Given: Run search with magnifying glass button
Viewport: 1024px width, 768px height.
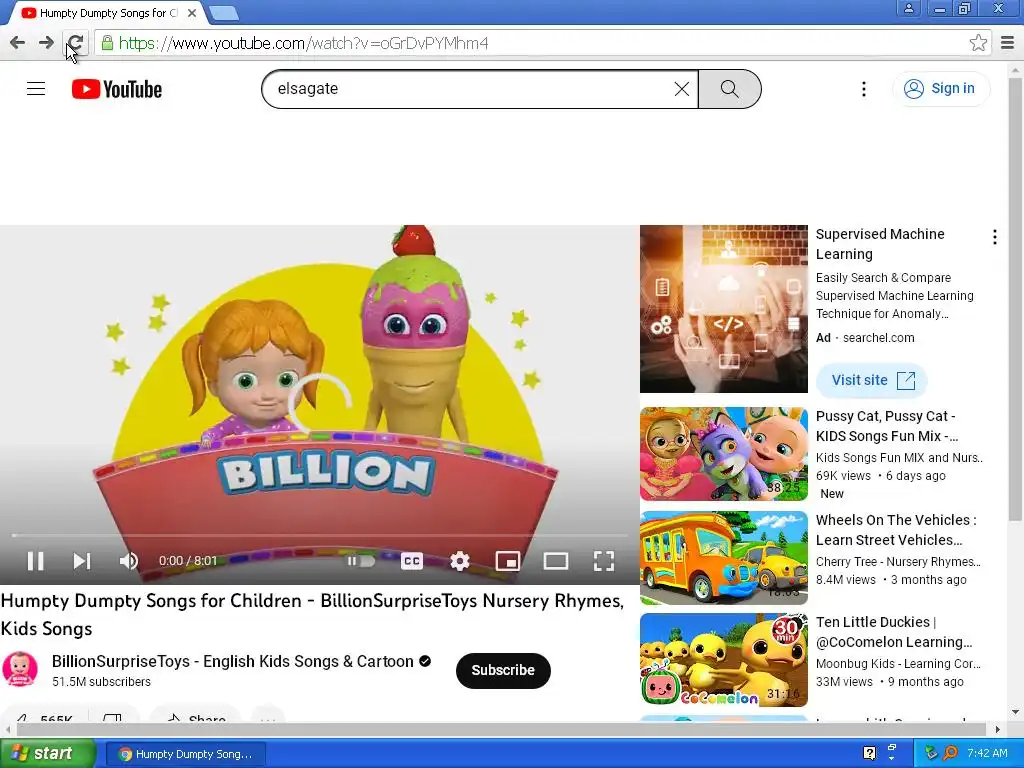Looking at the screenshot, I should [x=729, y=89].
